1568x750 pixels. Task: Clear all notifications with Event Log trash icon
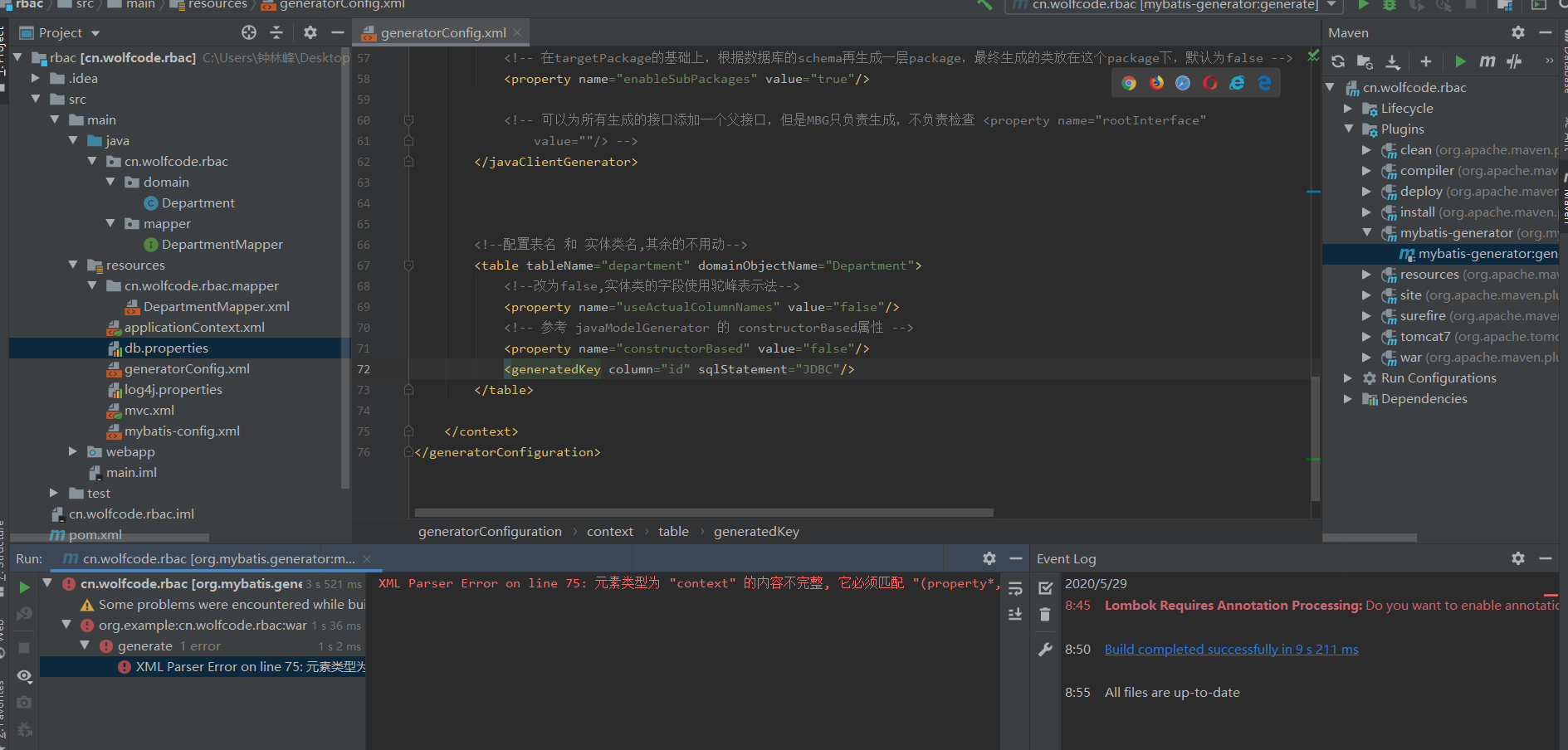[x=1045, y=615]
